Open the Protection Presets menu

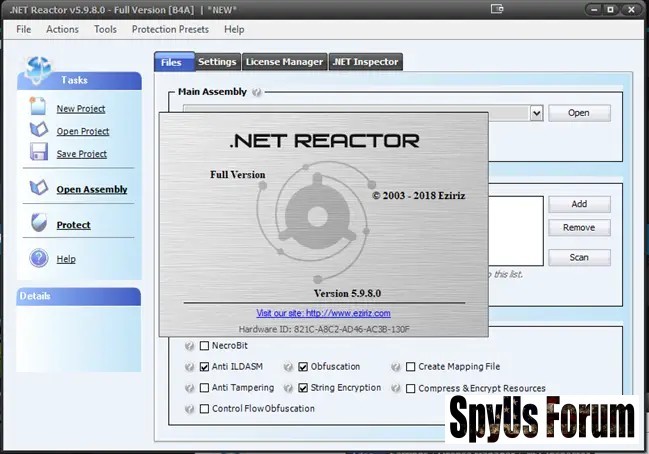(x=168, y=29)
